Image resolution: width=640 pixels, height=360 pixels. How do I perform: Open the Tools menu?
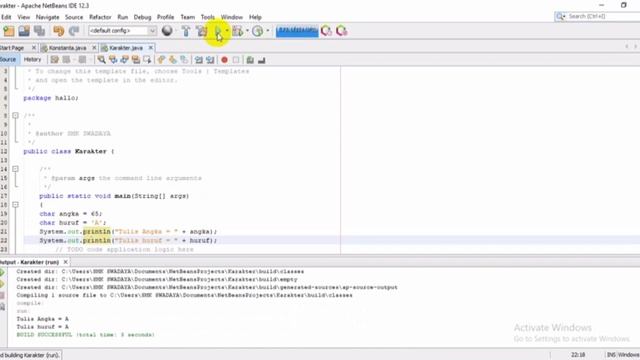[x=208, y=17]
